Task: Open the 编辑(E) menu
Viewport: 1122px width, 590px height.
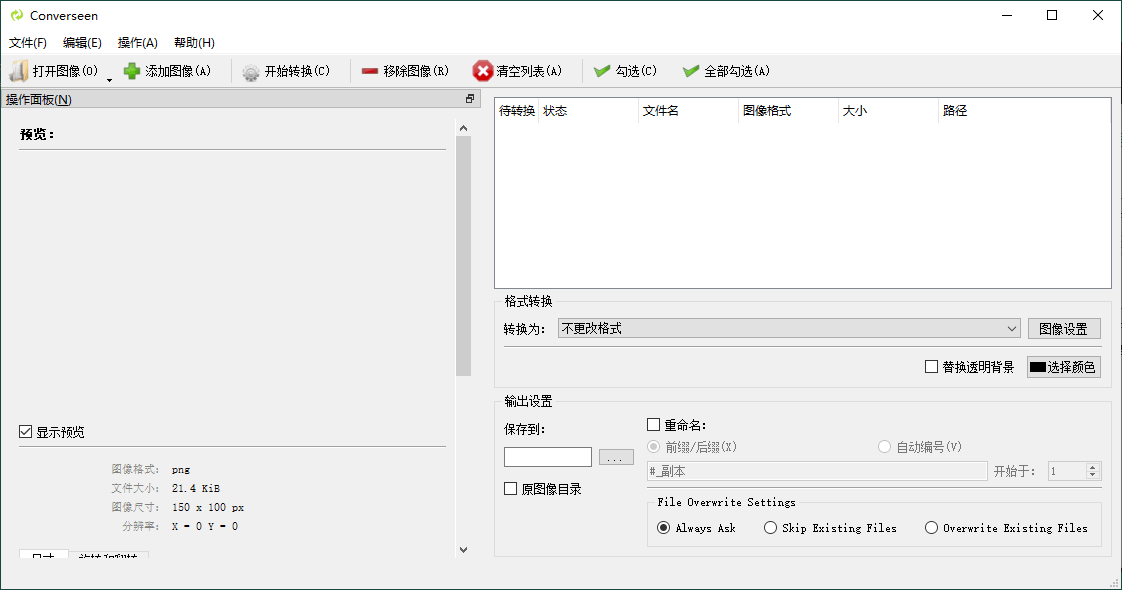Action: coord(82,43)
